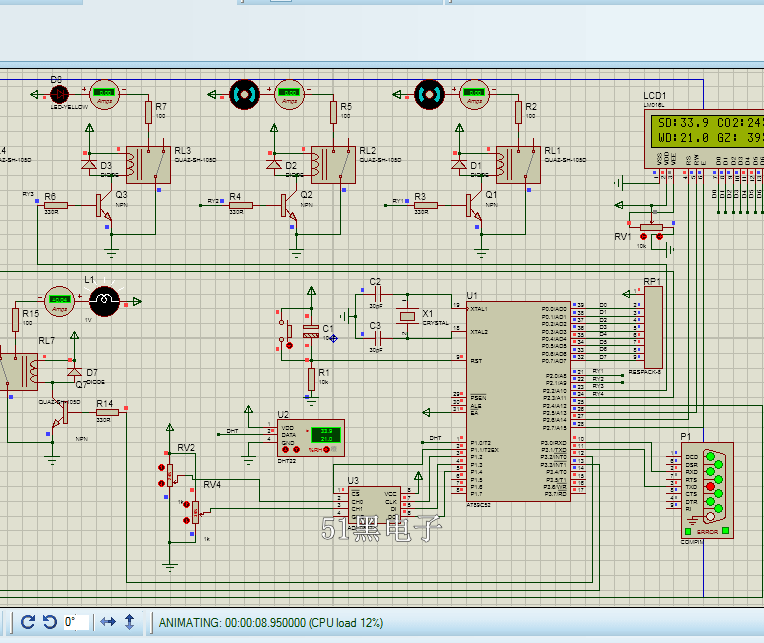Click the left red adjust button under RV1

tap(643, 236)
